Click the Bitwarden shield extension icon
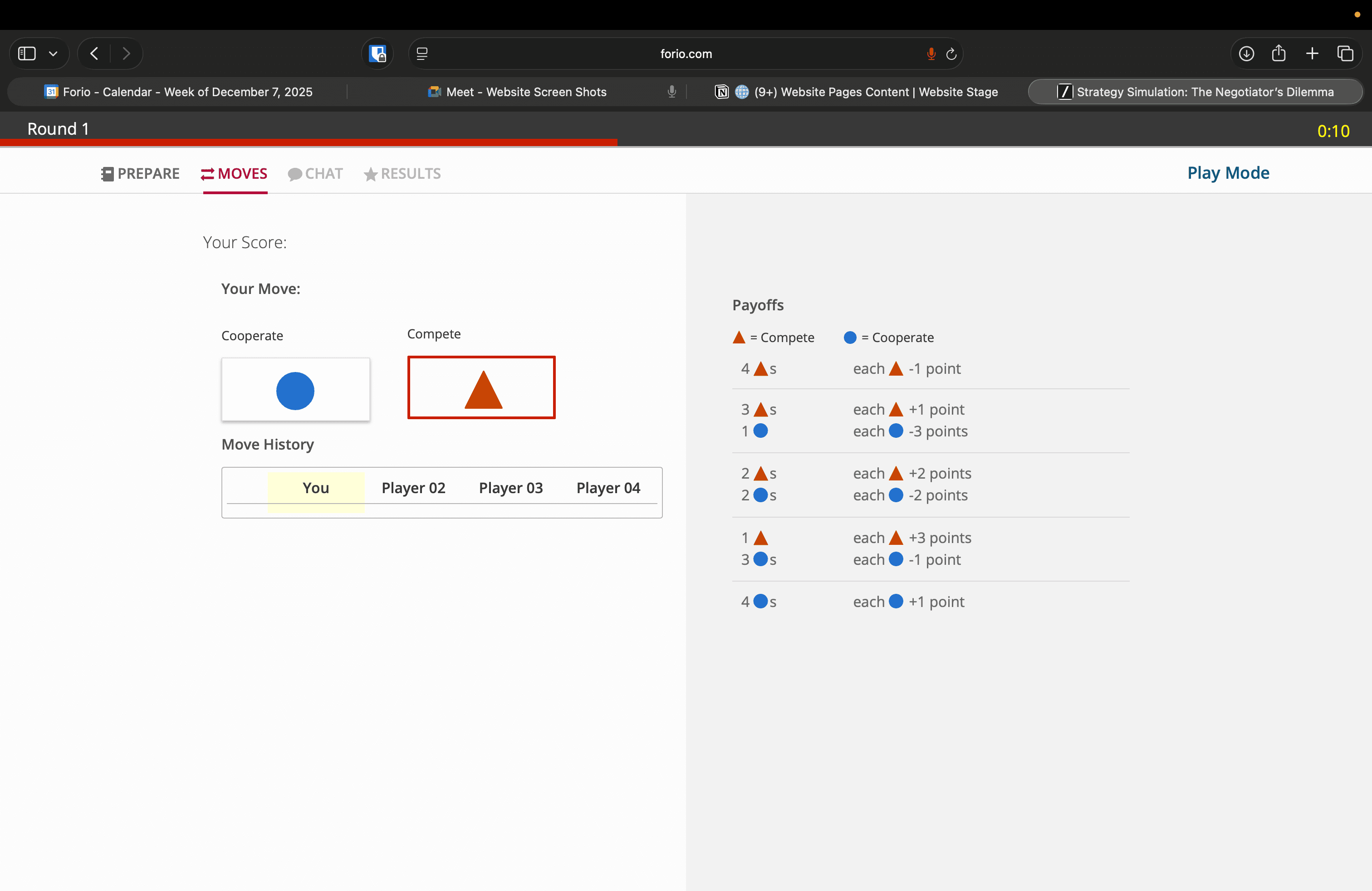 [377, 54]
